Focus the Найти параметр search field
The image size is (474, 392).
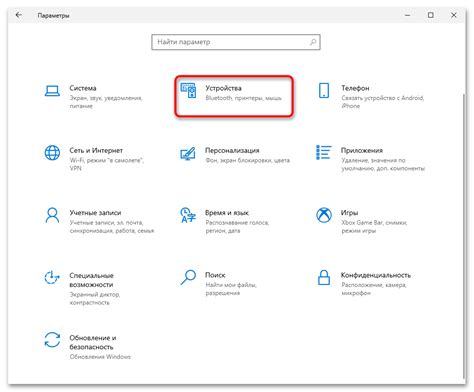pyautogui.click(x=236, y=42)
